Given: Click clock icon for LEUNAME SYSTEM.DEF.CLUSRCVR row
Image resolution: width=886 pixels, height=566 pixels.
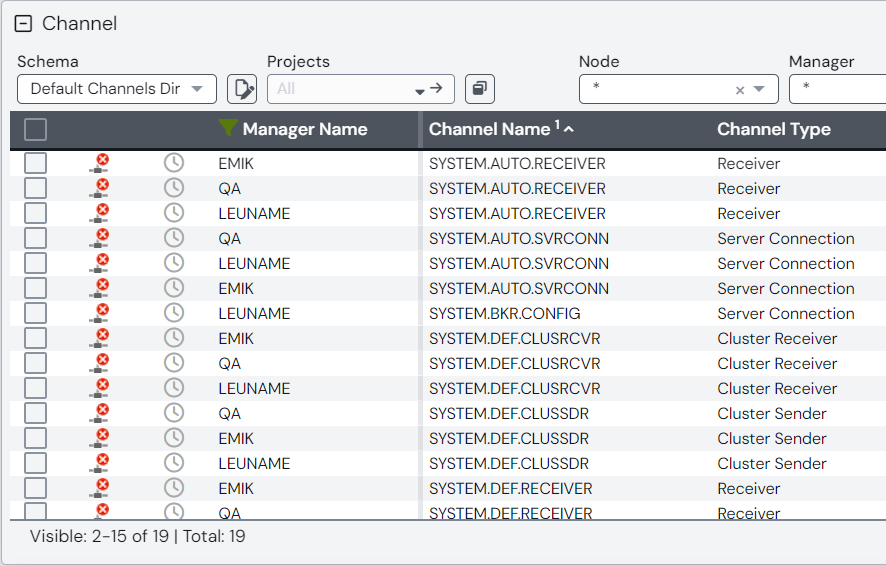Looking at the screenshot, I should point(174,388).
